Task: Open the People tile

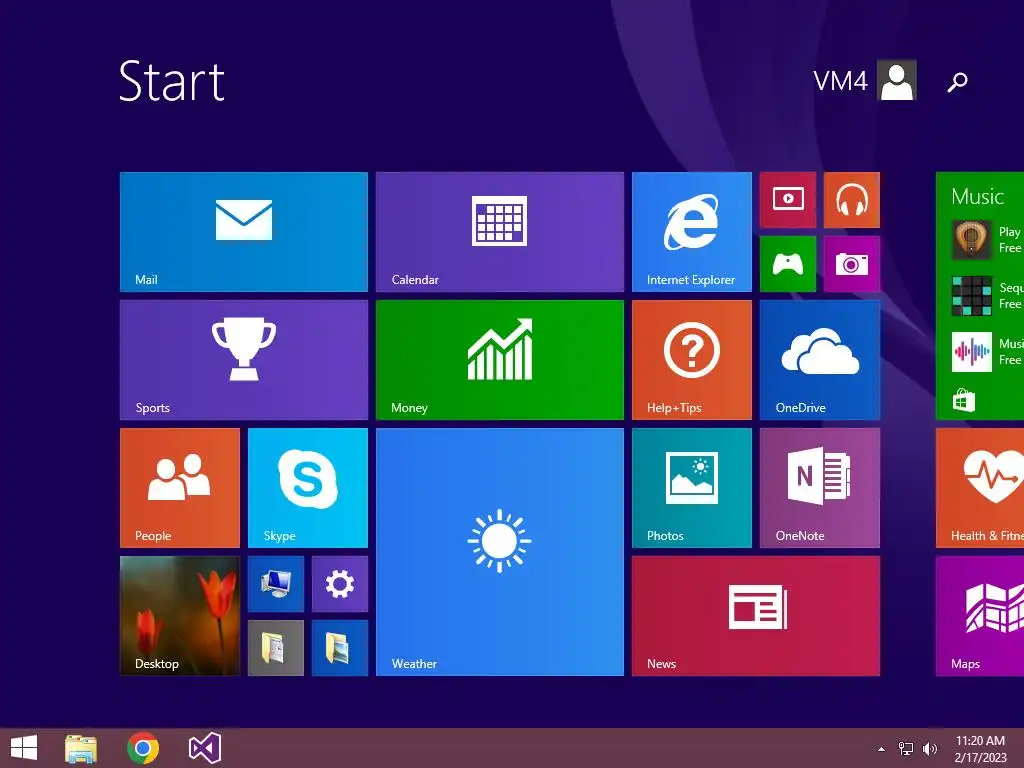Action: 180,488
